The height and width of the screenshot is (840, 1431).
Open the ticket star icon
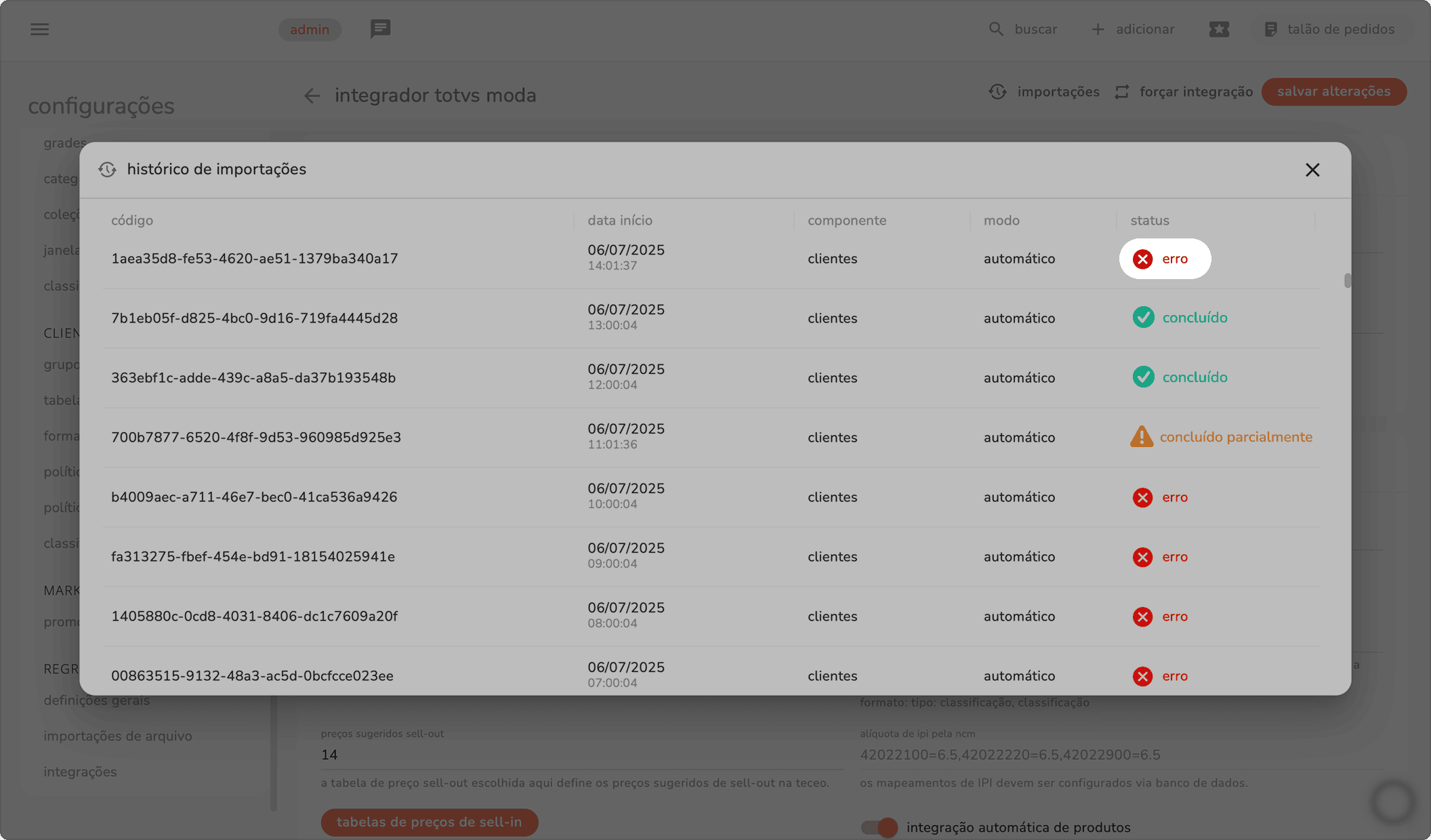[x=1219, y=29]
